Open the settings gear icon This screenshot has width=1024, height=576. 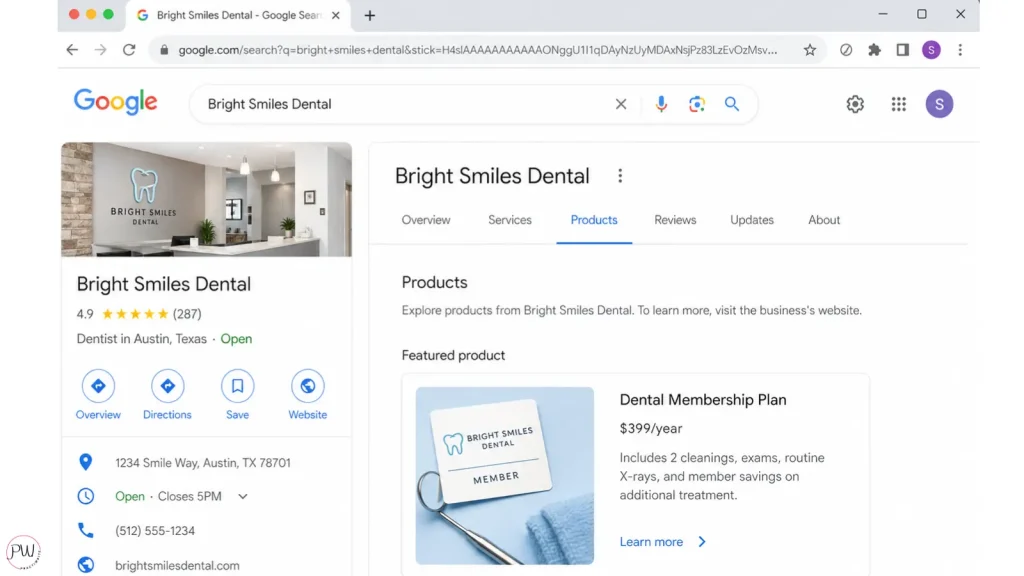(855, 104)
